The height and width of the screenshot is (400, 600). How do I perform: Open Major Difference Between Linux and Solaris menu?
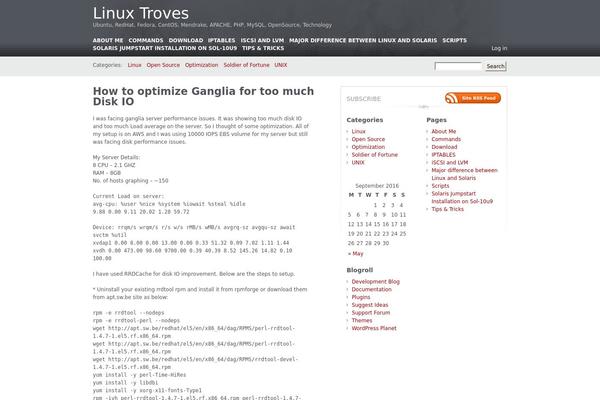click(x=363, y=40)
